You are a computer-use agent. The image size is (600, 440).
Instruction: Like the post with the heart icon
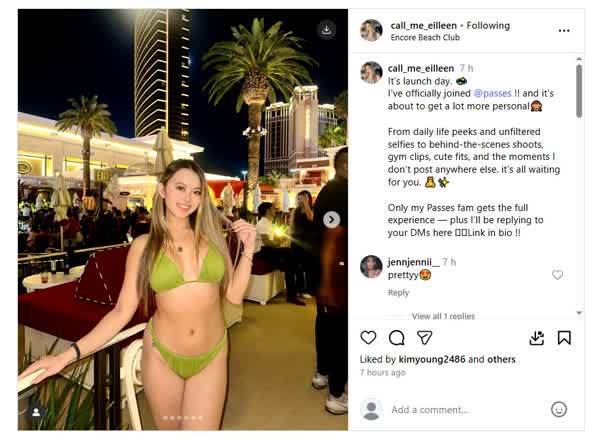tap(368, 337)
